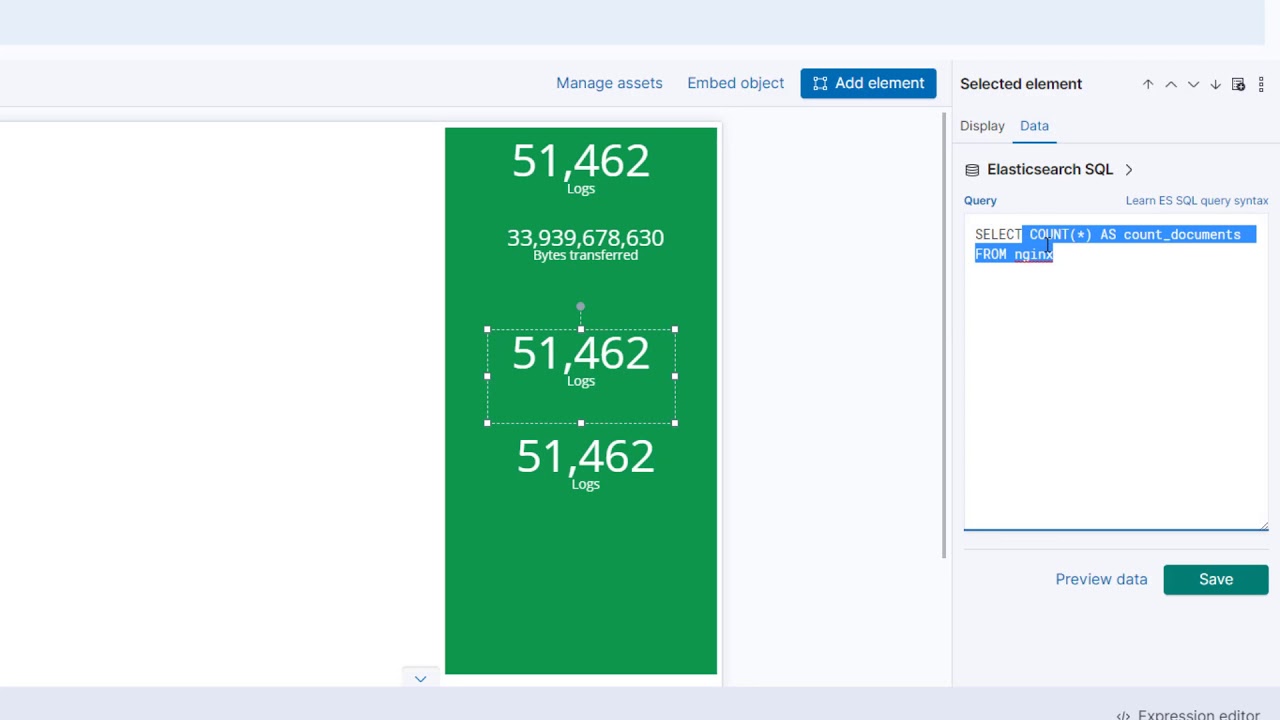1280x720 pixels.
Task: Click the Elasticsearch SQL heading text
Action: coord(1050,170)
